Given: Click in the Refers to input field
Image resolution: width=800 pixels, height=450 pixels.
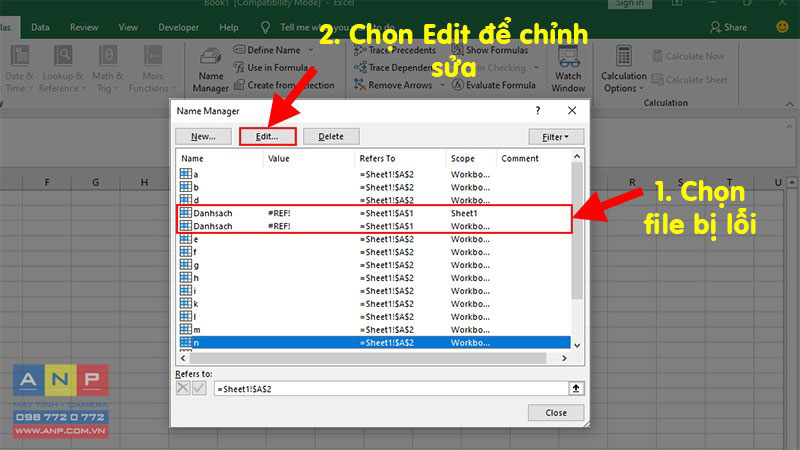Looking at the screenshot, I should (391, 389).
